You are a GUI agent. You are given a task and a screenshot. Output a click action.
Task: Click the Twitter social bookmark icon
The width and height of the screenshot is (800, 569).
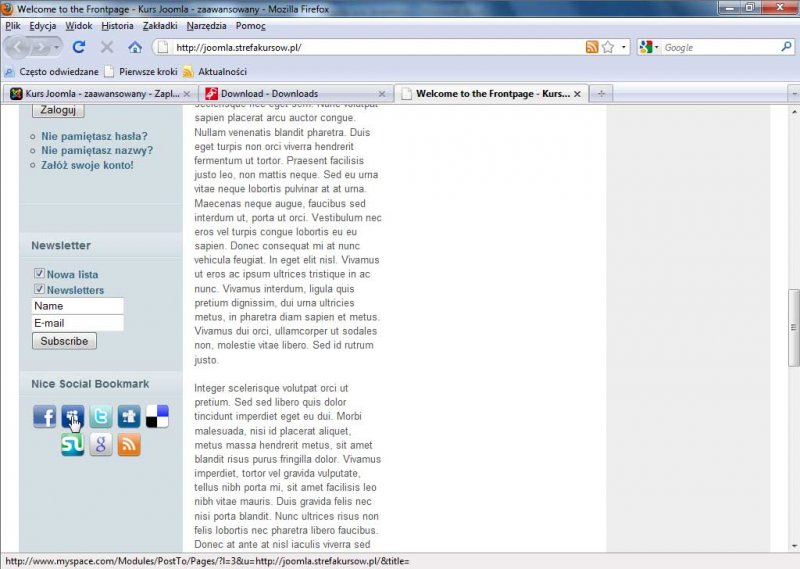101,416
